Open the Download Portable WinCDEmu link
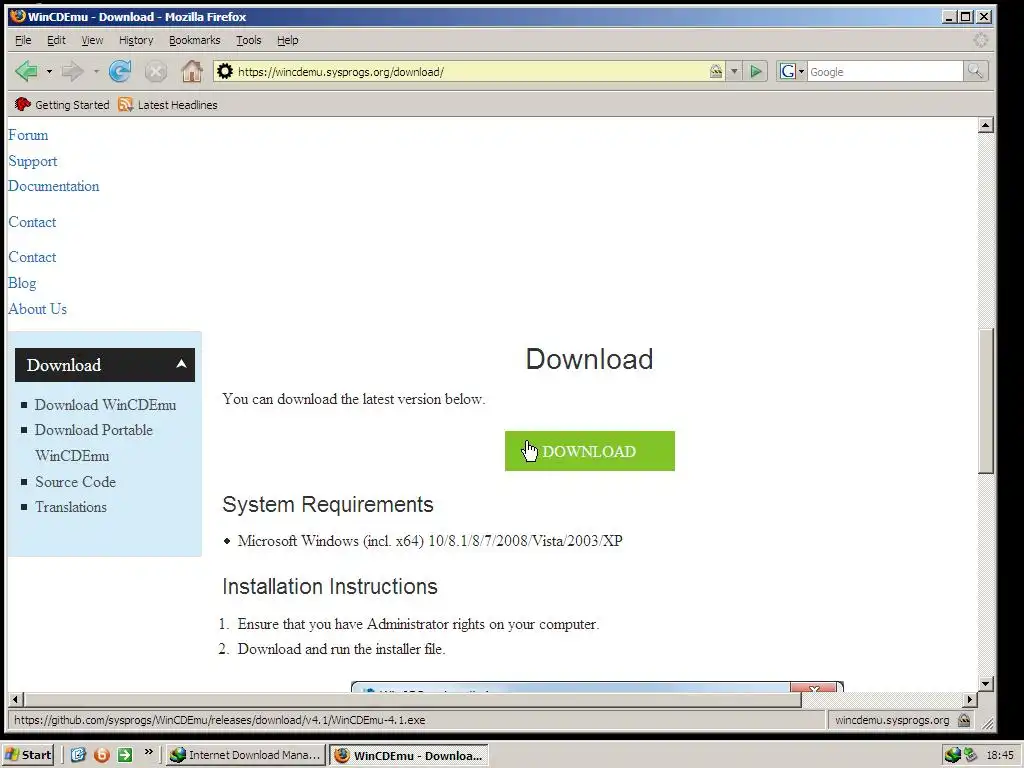This screenshot has height=768, width=1024. point(93,443)
